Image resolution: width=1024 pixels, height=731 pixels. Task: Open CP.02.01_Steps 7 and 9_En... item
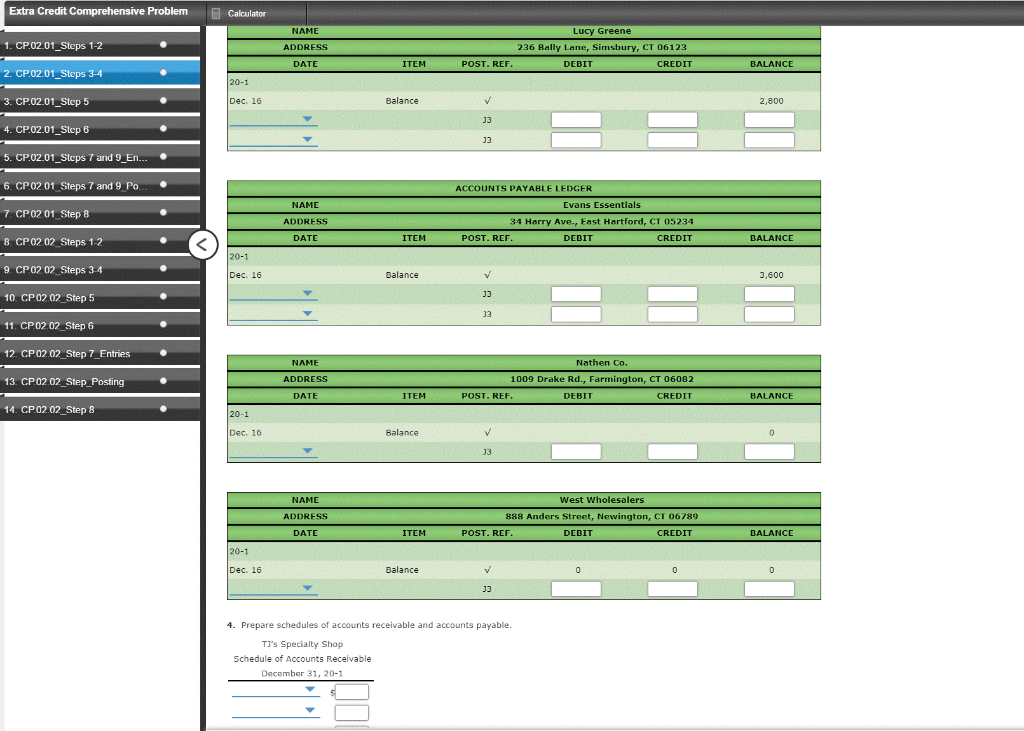pyautogui.click(x=100, y=158)
